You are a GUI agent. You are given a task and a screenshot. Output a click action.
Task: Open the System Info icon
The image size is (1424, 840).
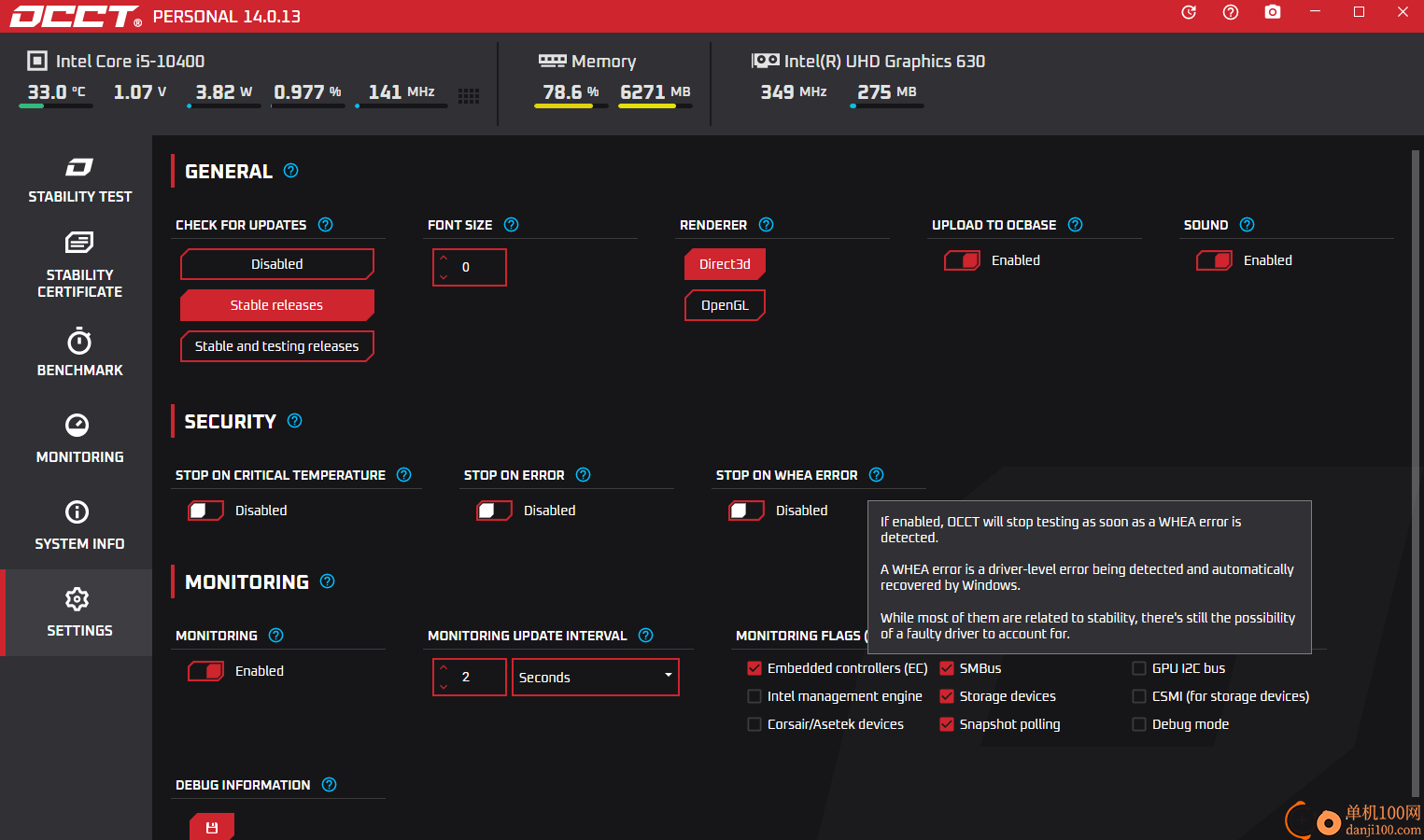pos(78,511)
